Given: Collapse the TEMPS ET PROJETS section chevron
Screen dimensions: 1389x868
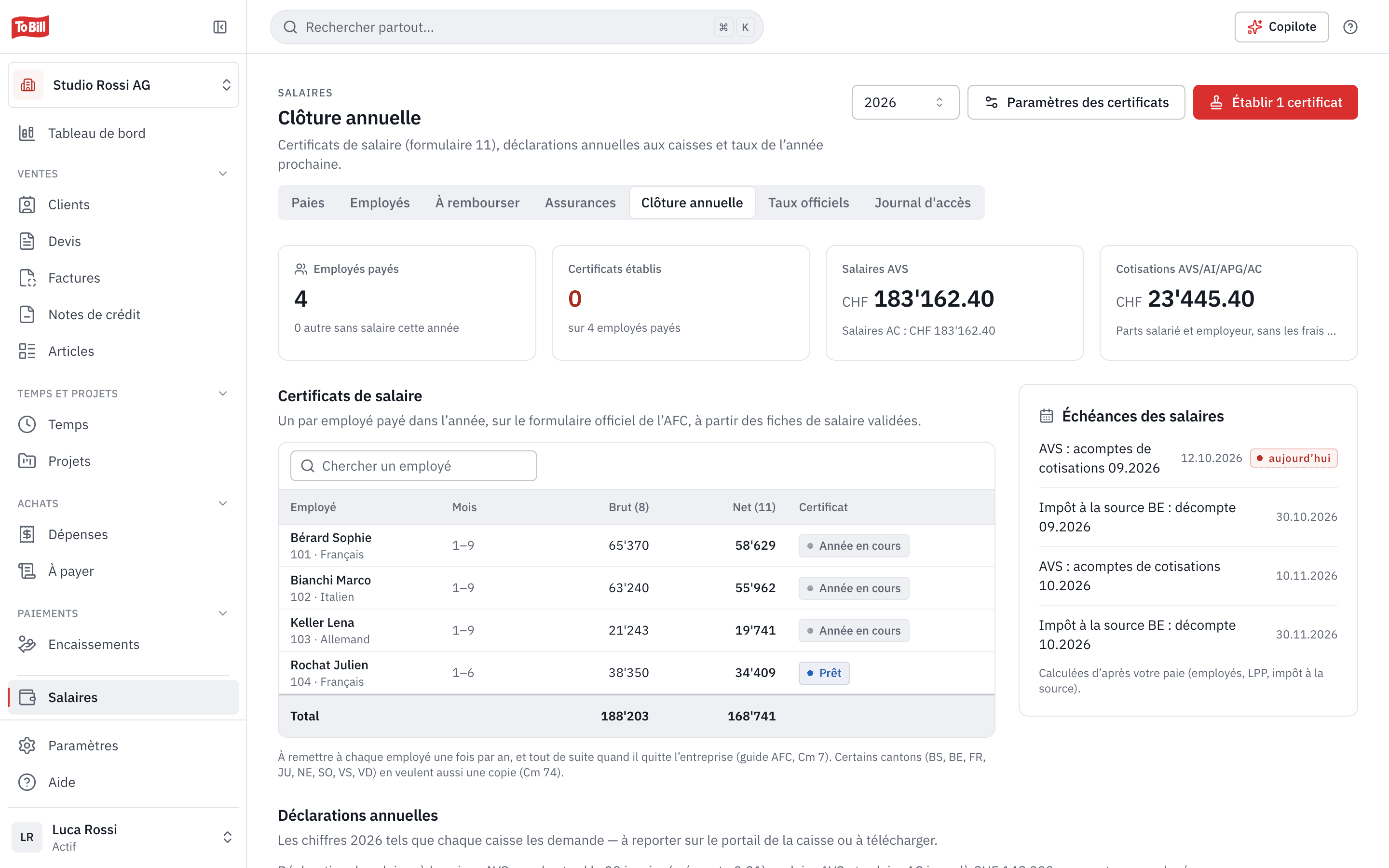Looking at the screenshot, I should (x=223, y=393).
